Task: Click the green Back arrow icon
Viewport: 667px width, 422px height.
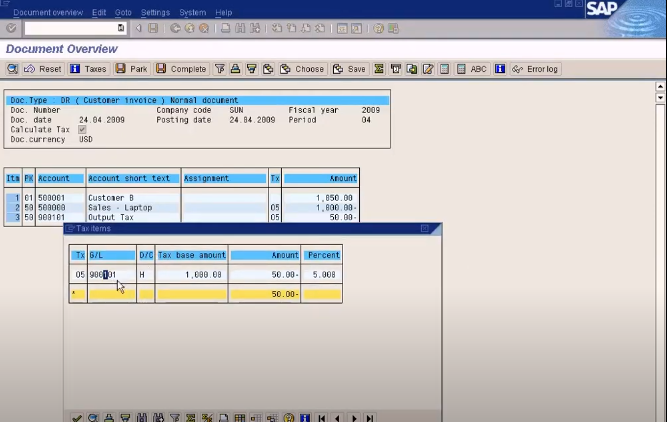Action: (175, 29)
